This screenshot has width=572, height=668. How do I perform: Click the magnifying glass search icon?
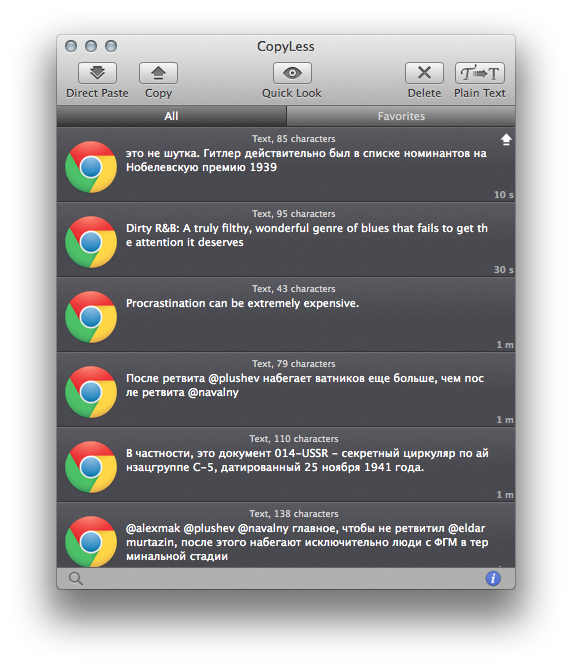75,579
